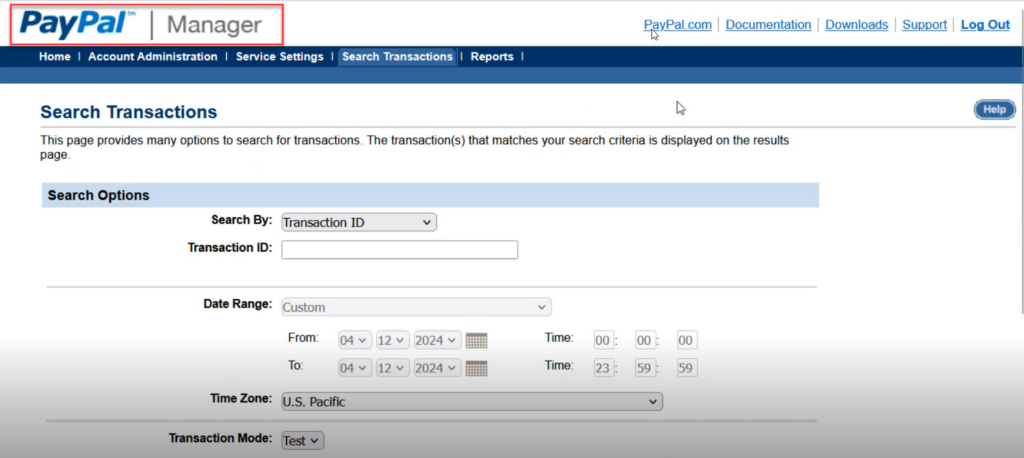This screenshot has height=458, width=1024.
Task: Click the To time hours field showing 23
Action: 603,368
